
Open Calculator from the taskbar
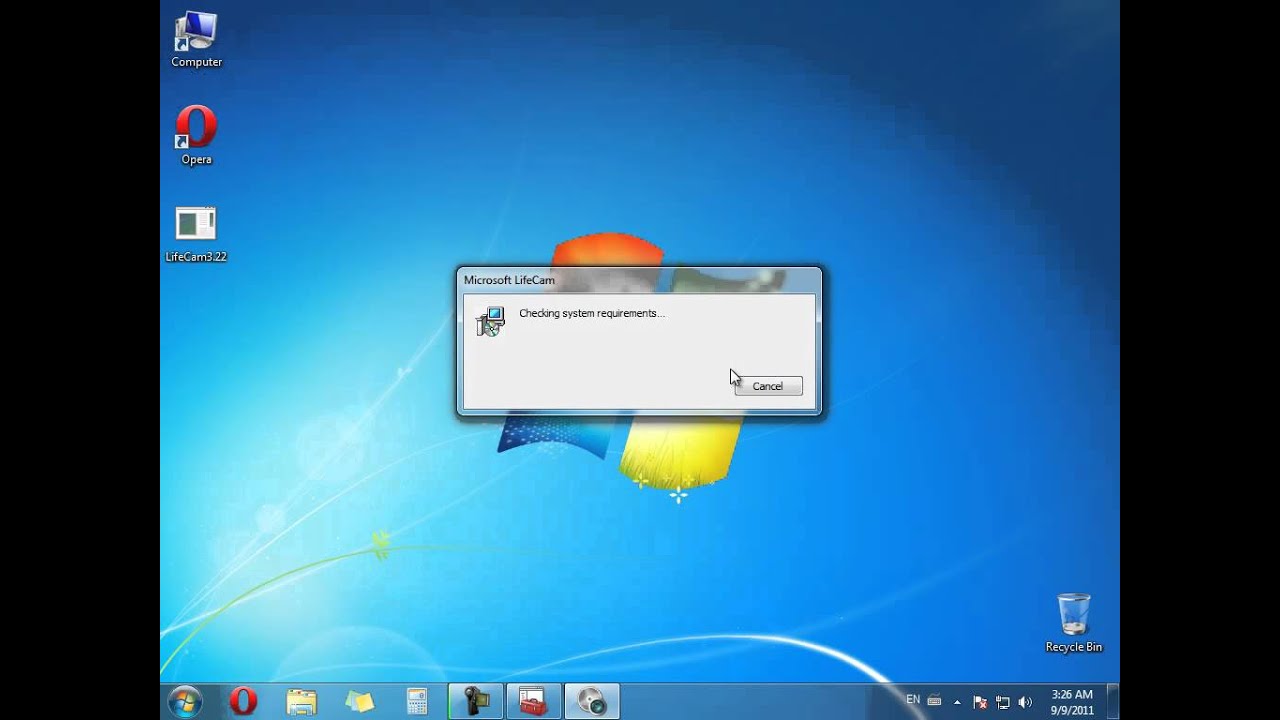tap(417, 701)
